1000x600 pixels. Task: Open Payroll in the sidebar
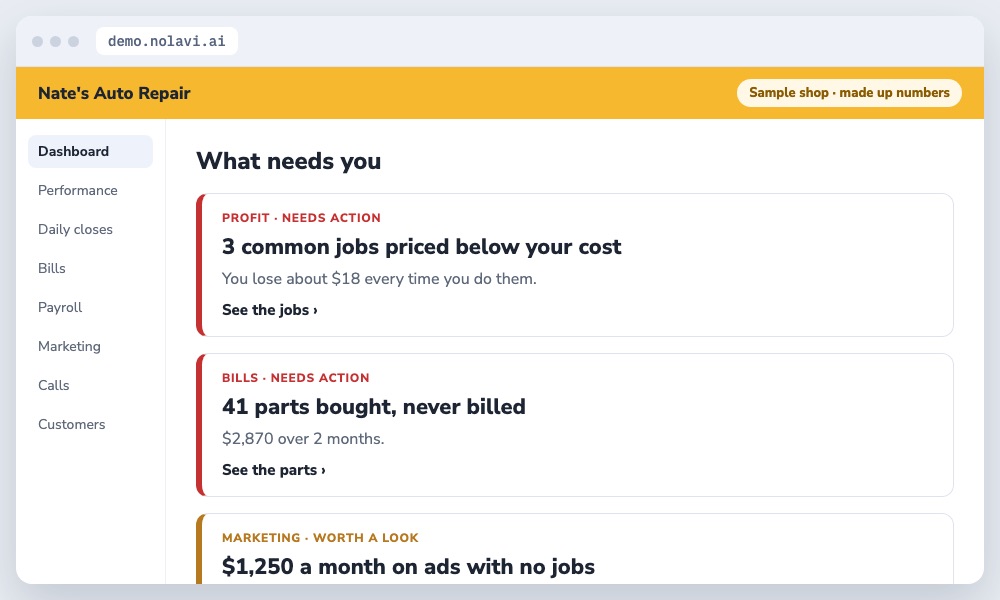point(60,307)
